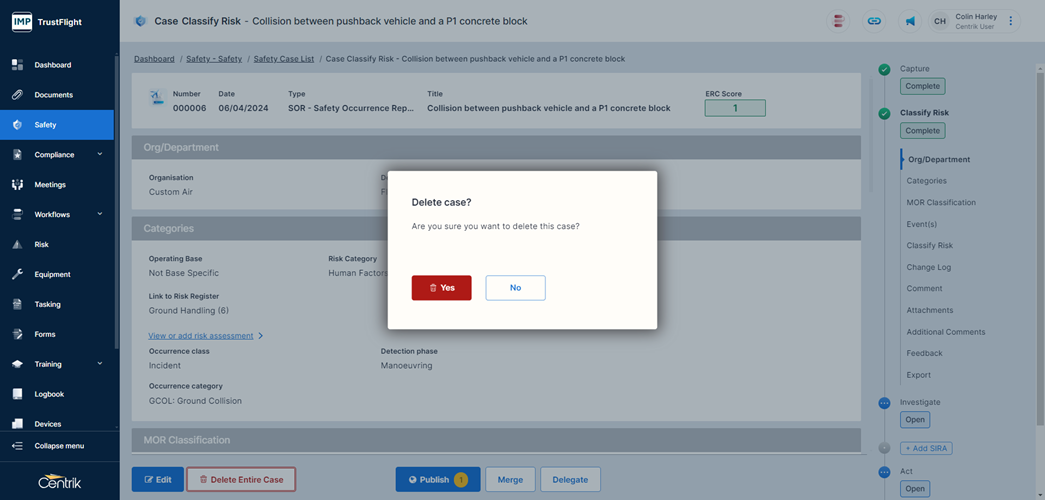Open the three-dot user options menu

(x=1011, y=21)
